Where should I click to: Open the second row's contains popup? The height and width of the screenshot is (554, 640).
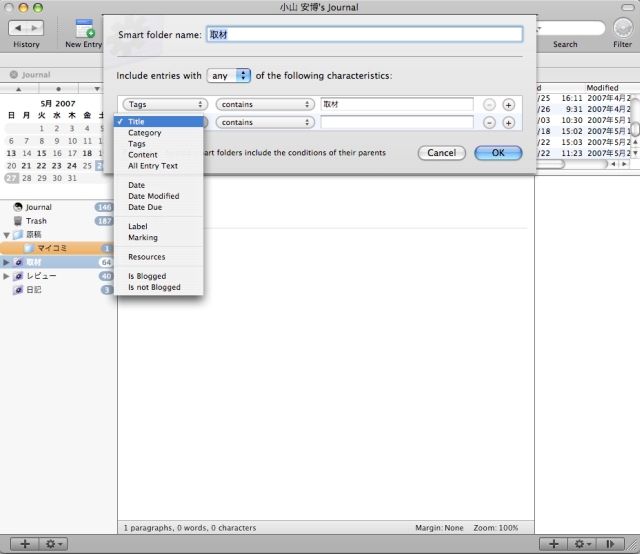click(x=265, y=122)
